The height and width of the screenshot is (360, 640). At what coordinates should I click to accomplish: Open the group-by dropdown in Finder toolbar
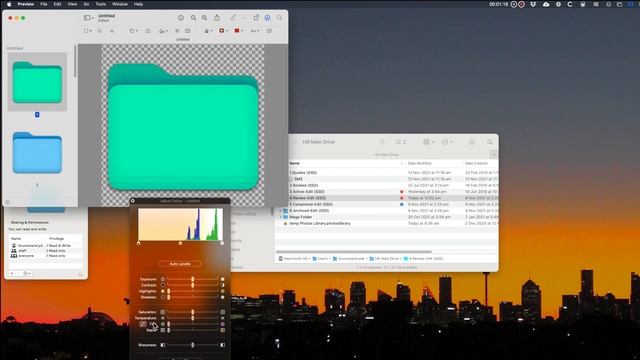pyautogui.click(x=428, y=142)
